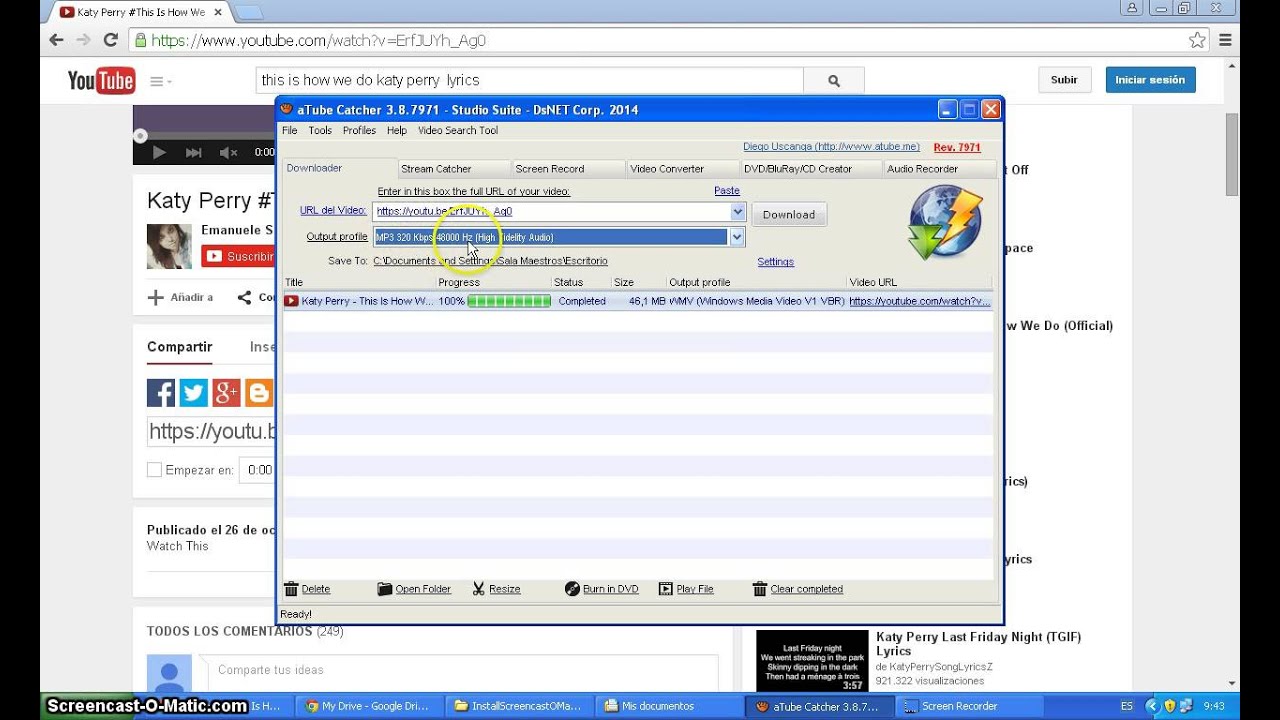Image resolution: width=1280 pixels, height=720 pixels.
Task: Click the Chrome address bar URL
Action: 319,41
